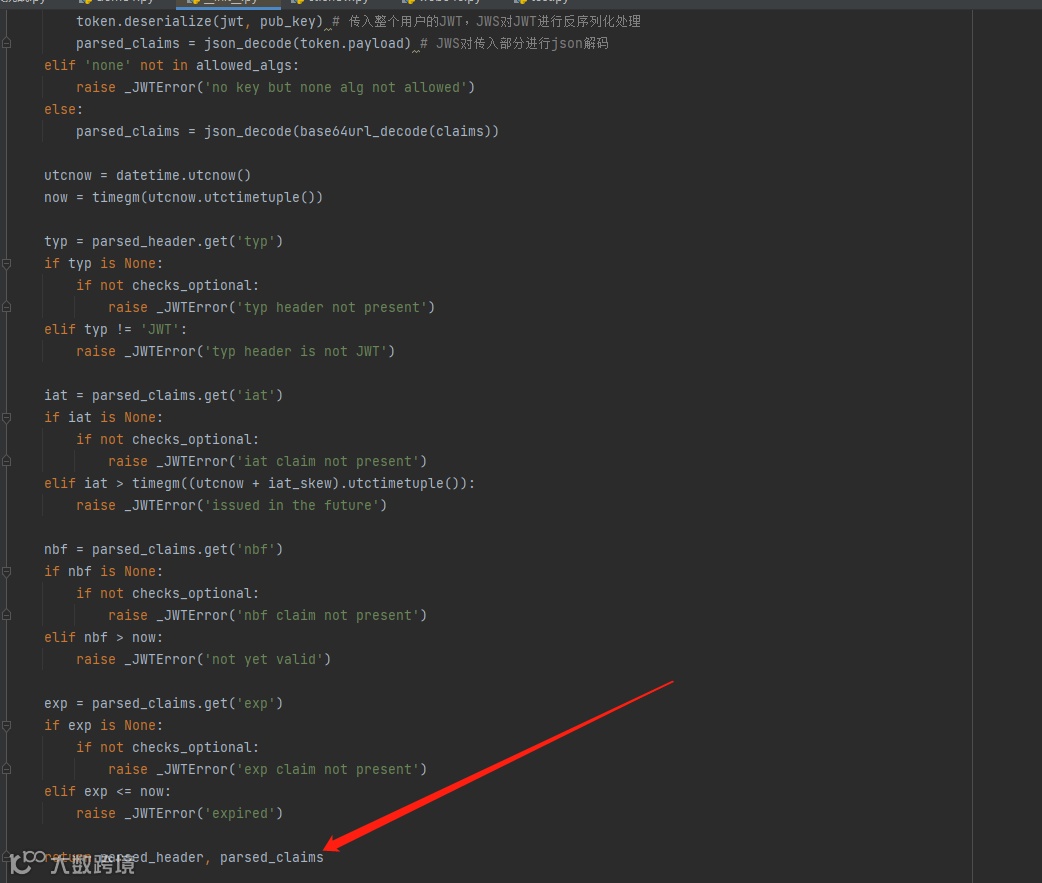Collapse the fold marker beside 'if typ is None:'

(7, 264)
